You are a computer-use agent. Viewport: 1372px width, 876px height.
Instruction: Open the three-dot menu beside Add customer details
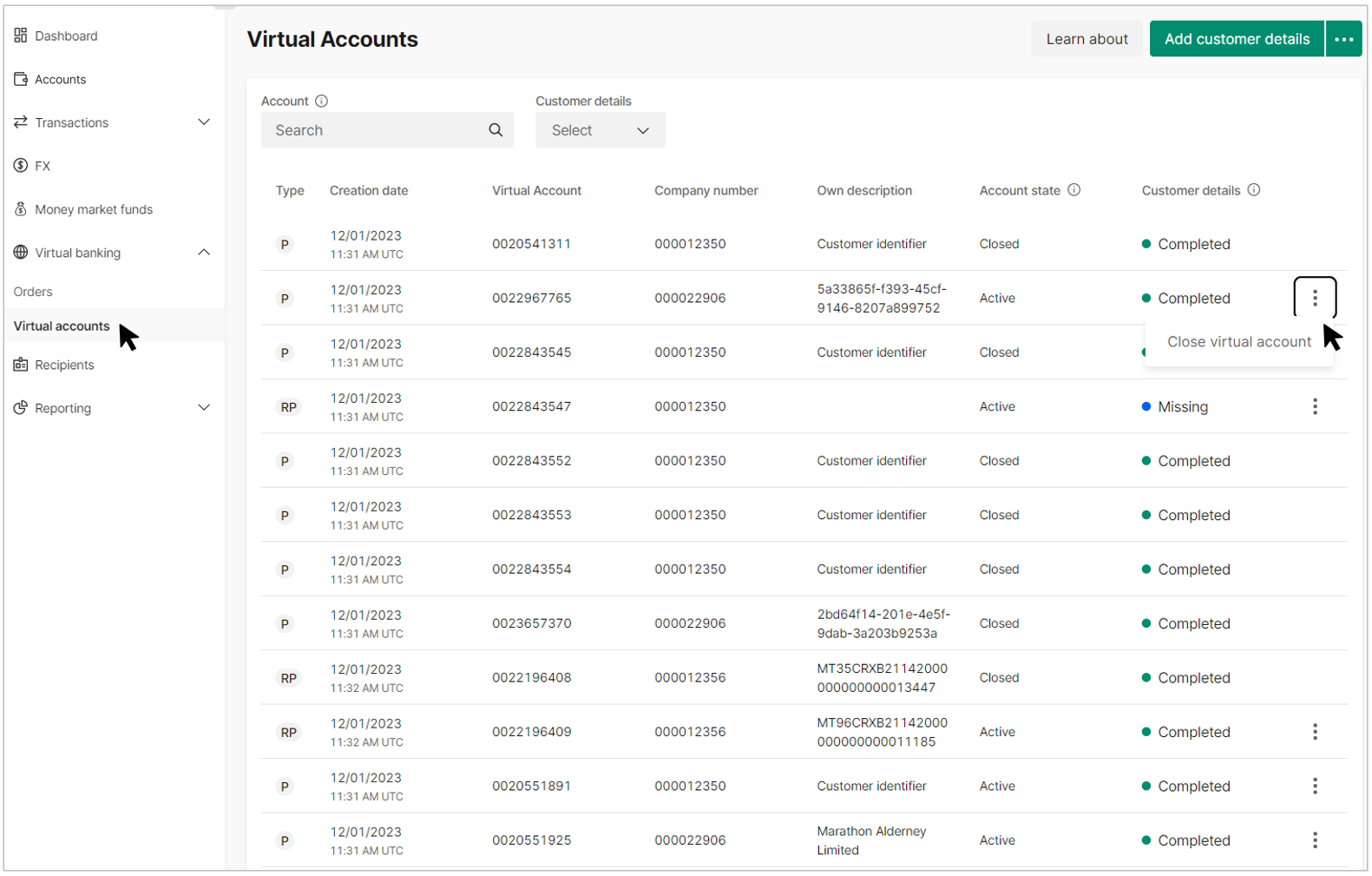click(x=1344, y=39)
